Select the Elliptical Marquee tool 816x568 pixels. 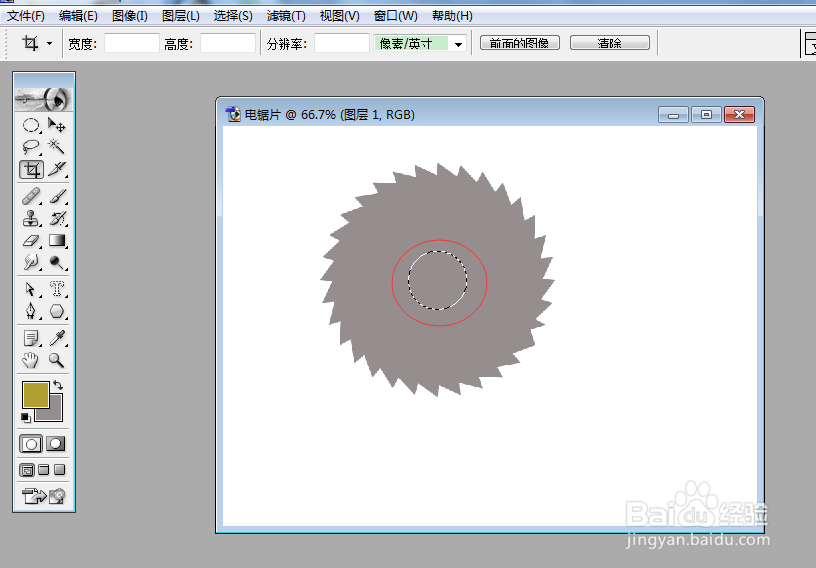(31, 125)
